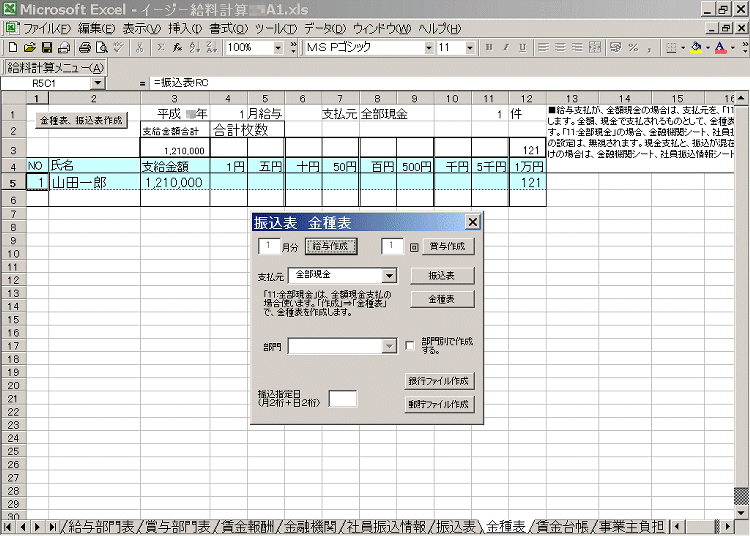Click the 振込指定日 input field
This screenshot has width=750, height=536.
tap(342, 398)
